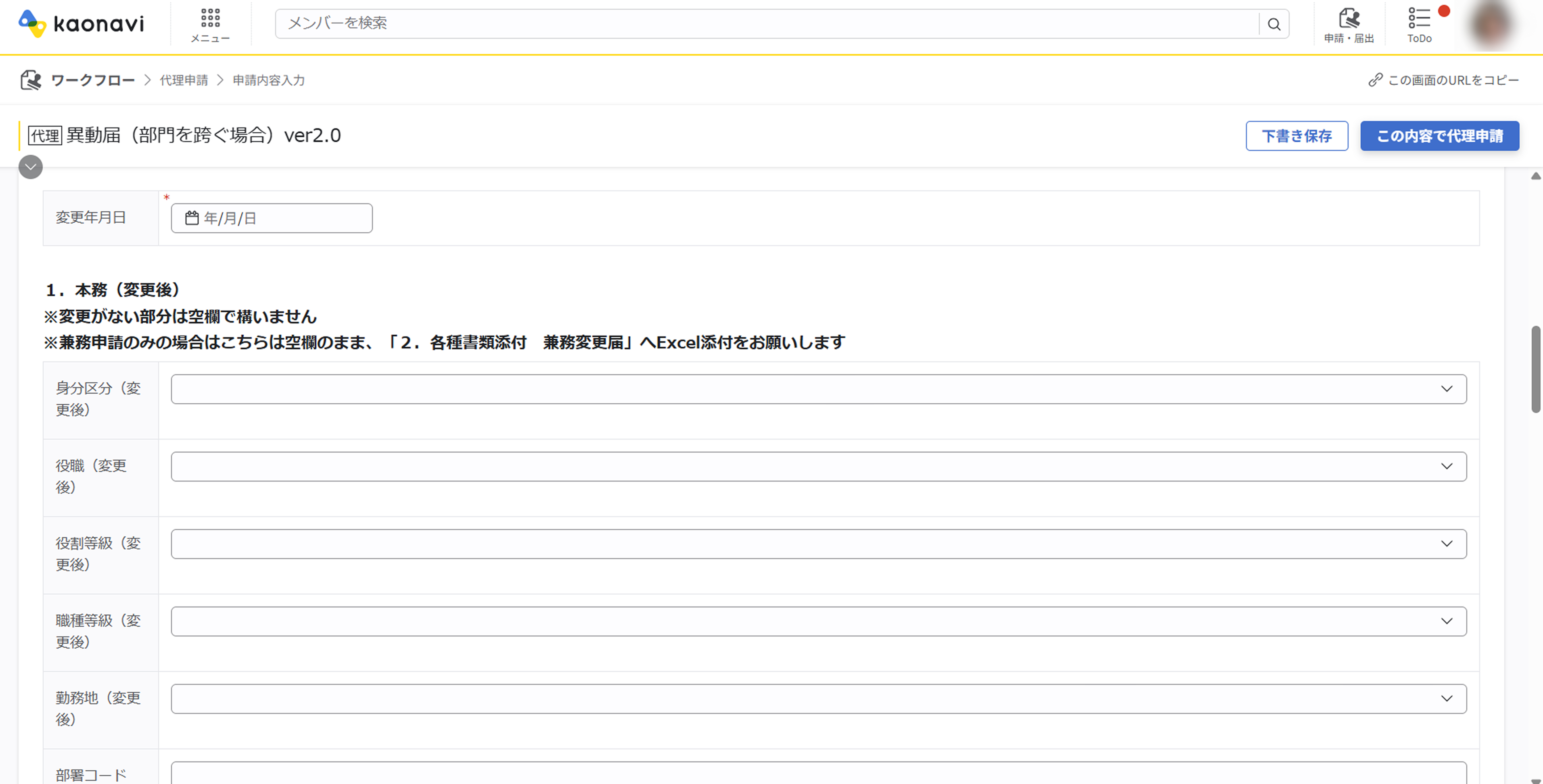Click the user avatar picture
Image resolution: width=1543 pixels, height=784 pixels.
coord(1491,25)
